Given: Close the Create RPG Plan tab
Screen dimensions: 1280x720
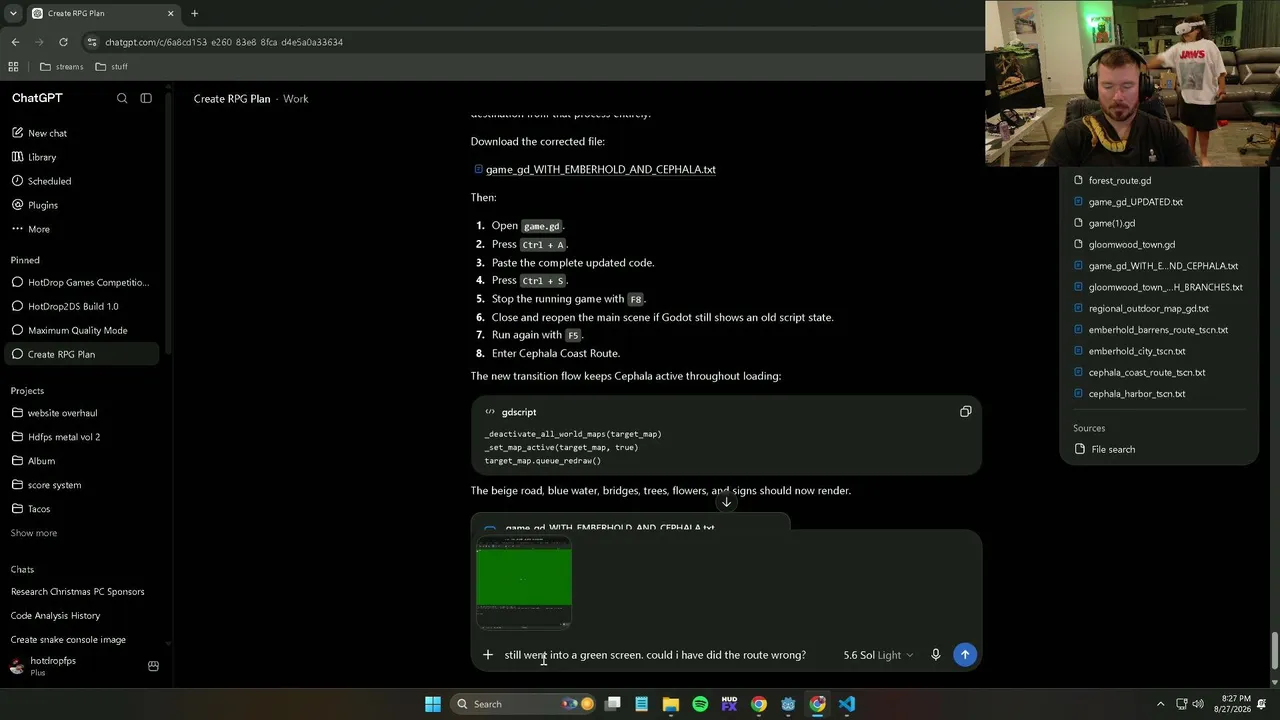Looking at the screenshot, I should pyautogui.click(x=170, y=13).
